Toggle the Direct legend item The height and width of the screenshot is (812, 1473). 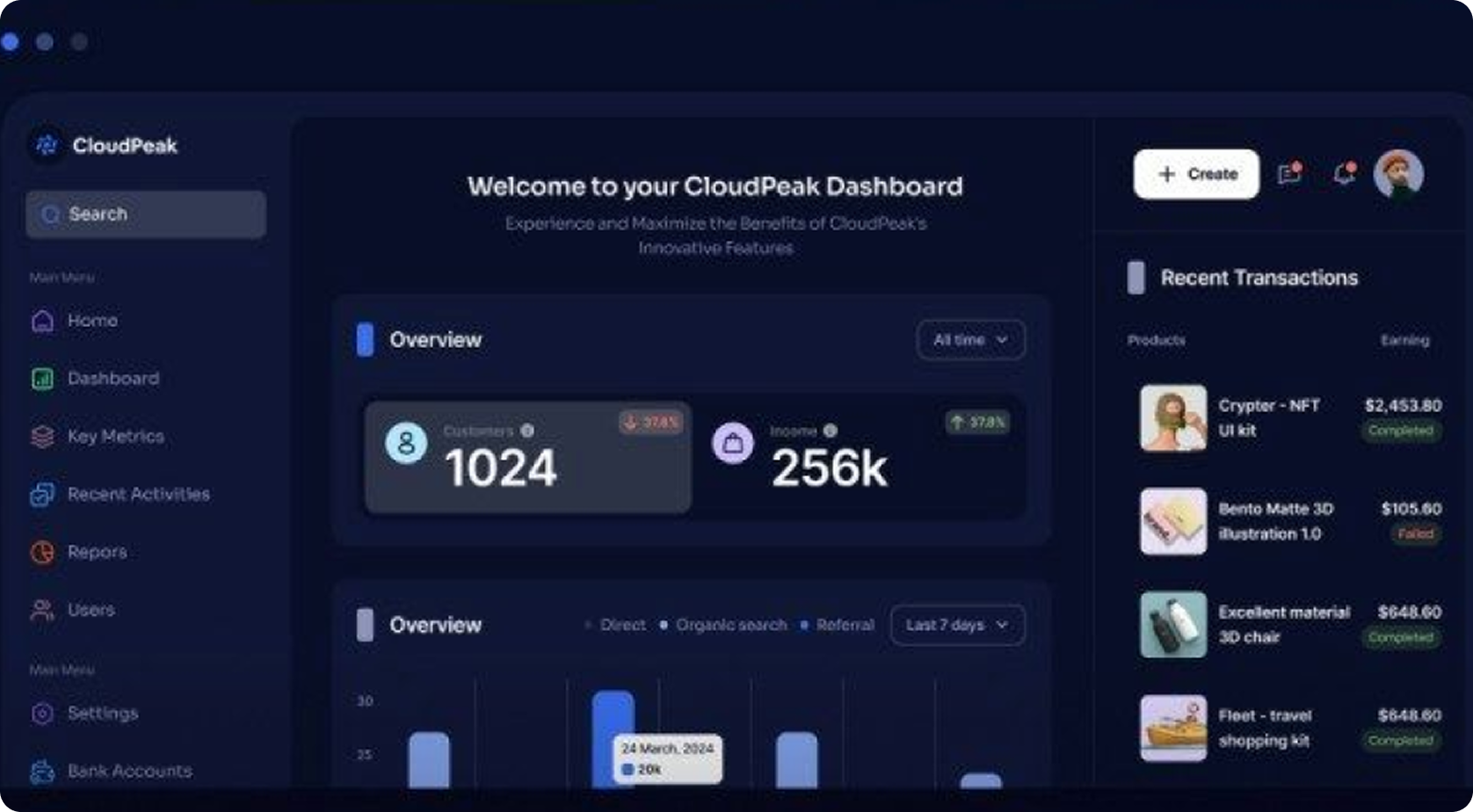click(x=615, y=626)
